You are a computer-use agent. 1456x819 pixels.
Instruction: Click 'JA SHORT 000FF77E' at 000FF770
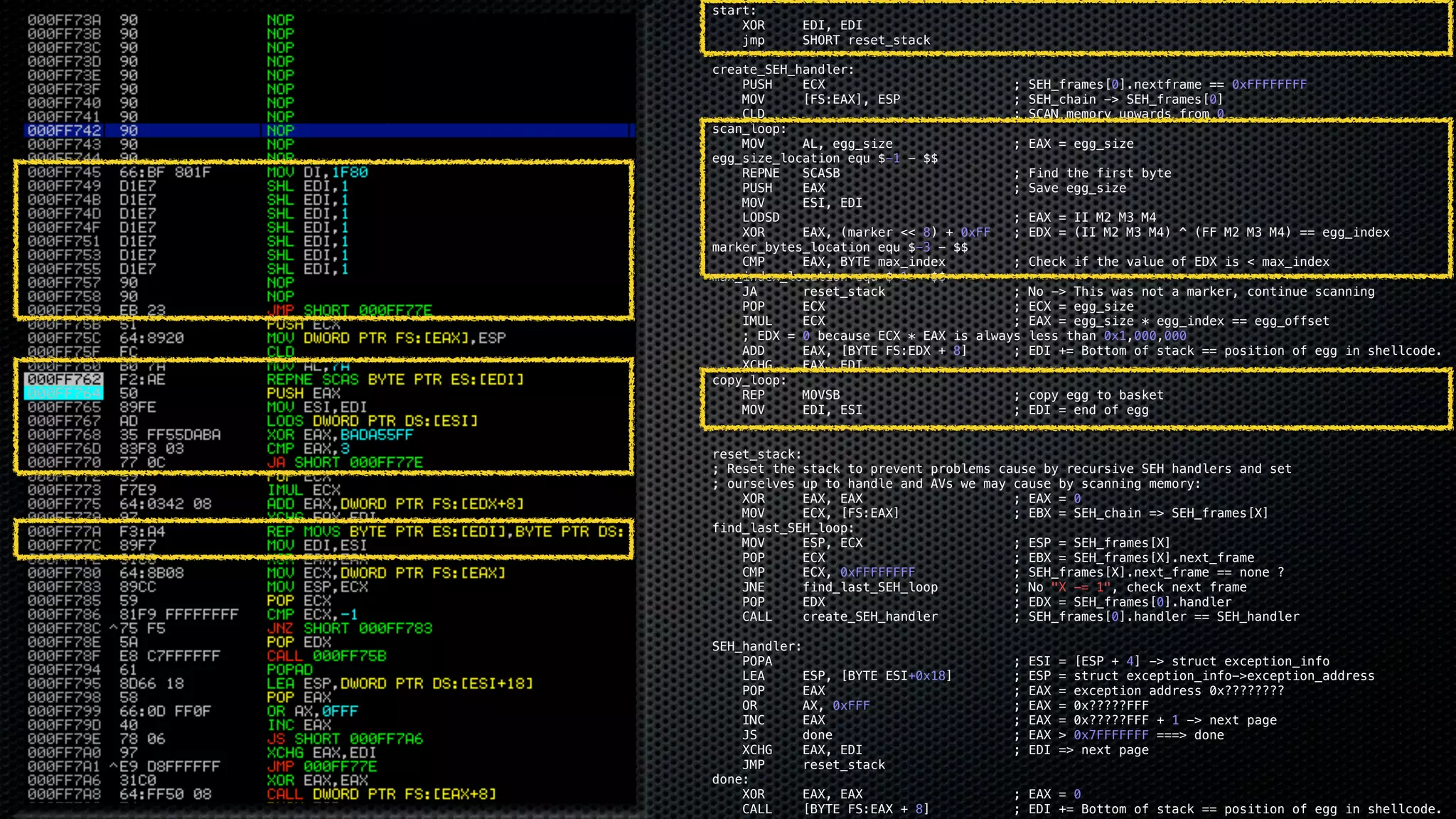click(345, 463)
